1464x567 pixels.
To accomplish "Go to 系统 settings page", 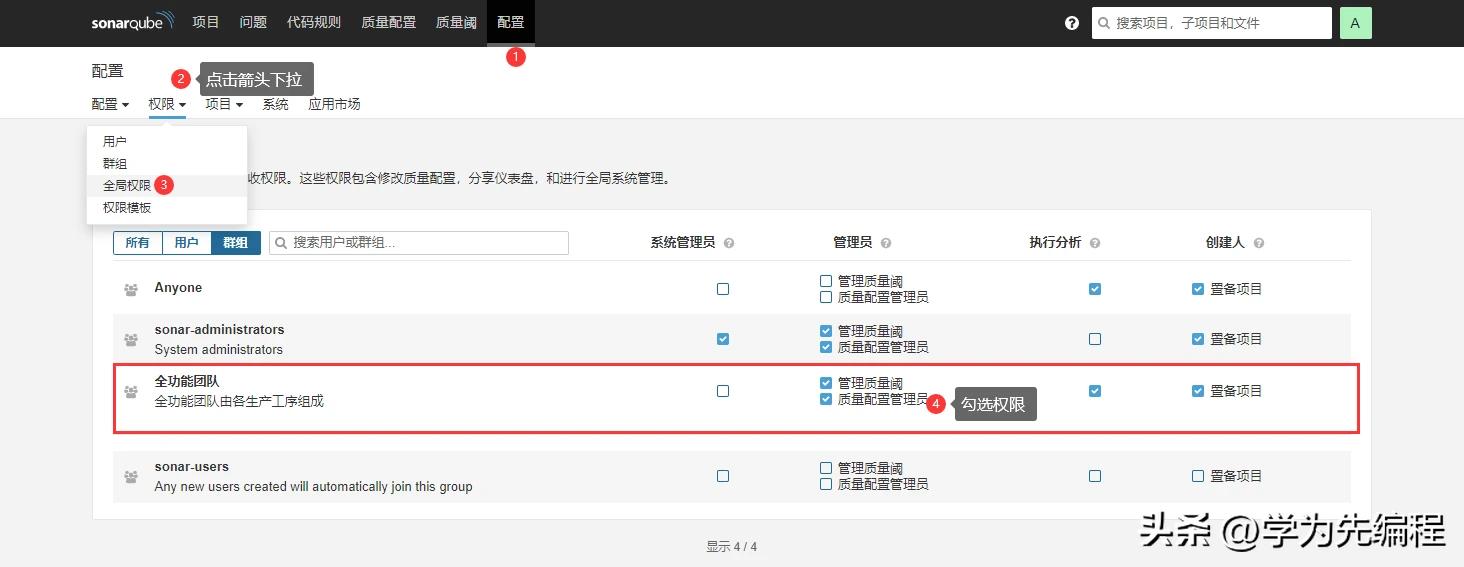I will (275, 104).
